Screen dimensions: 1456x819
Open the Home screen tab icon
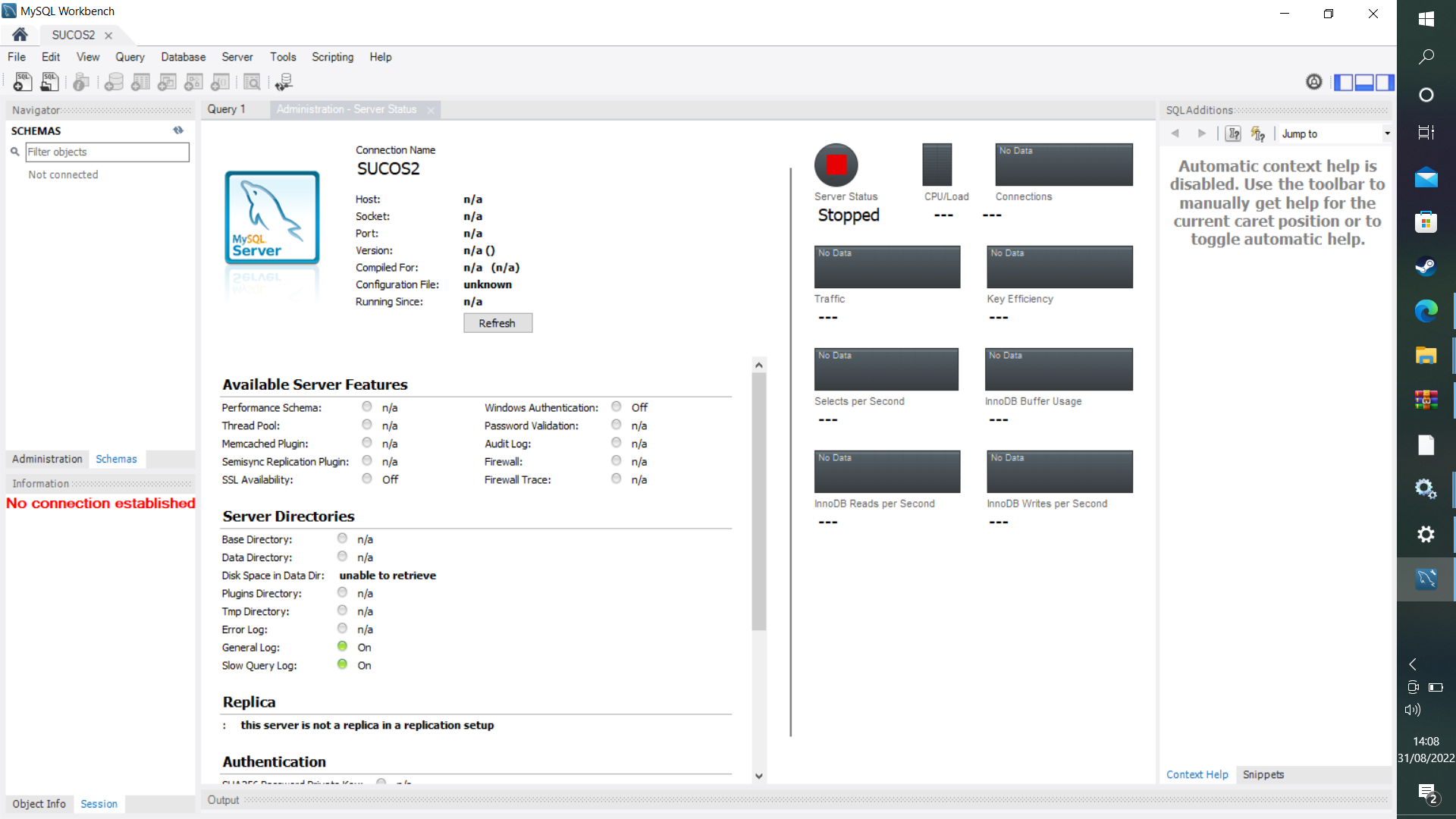point(20,35)
